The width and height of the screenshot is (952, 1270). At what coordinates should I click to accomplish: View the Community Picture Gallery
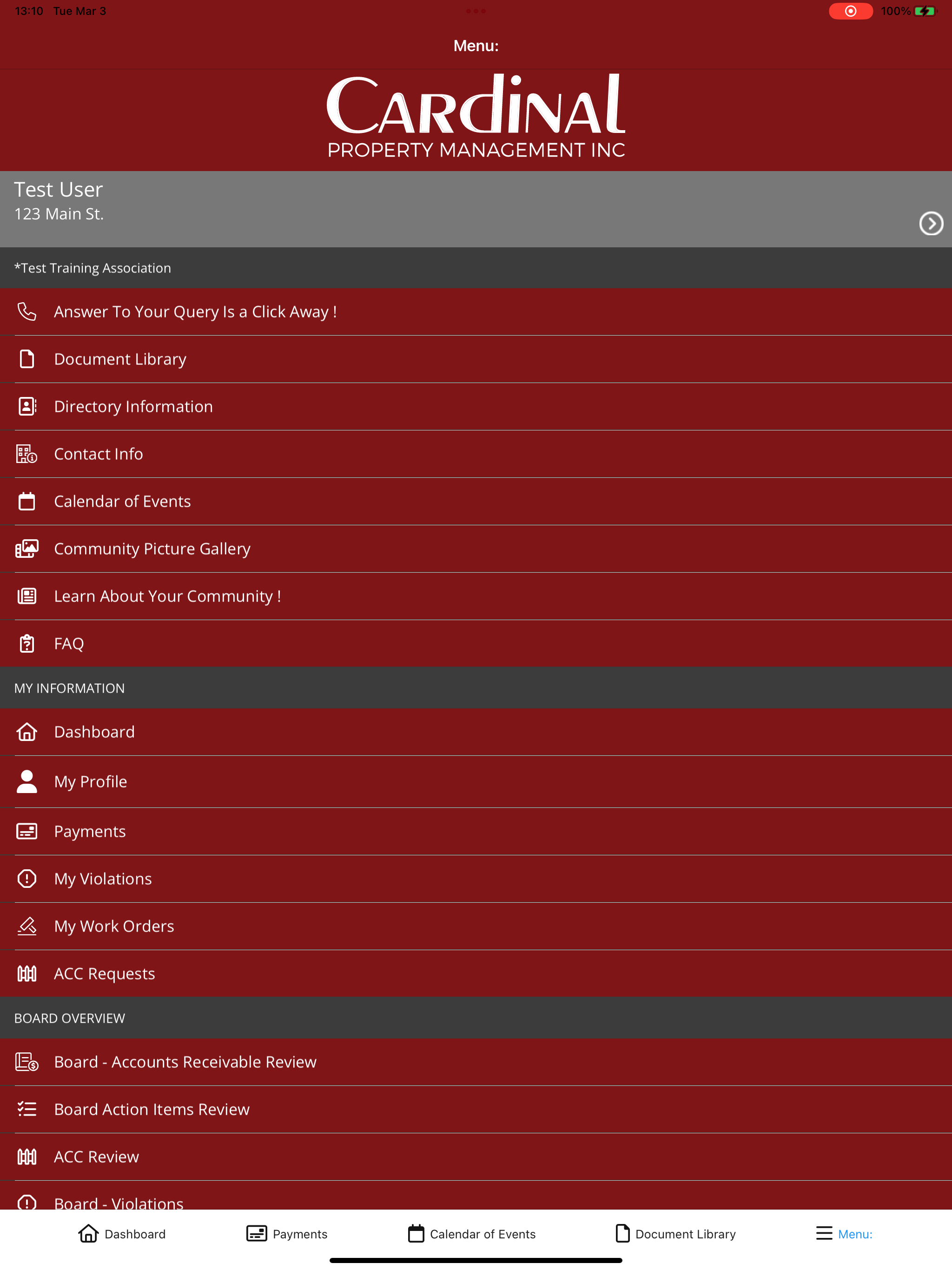(476, 549)
